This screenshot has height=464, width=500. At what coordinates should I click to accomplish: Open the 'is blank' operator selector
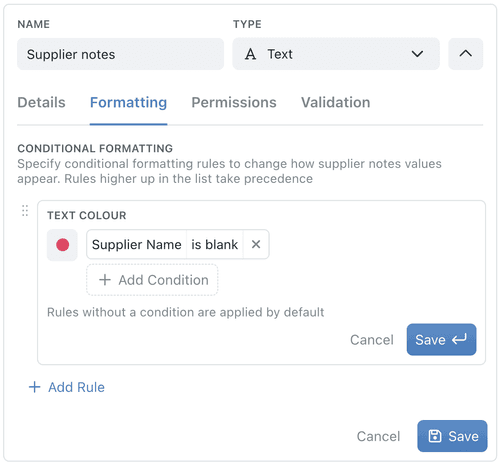[215, 244]
